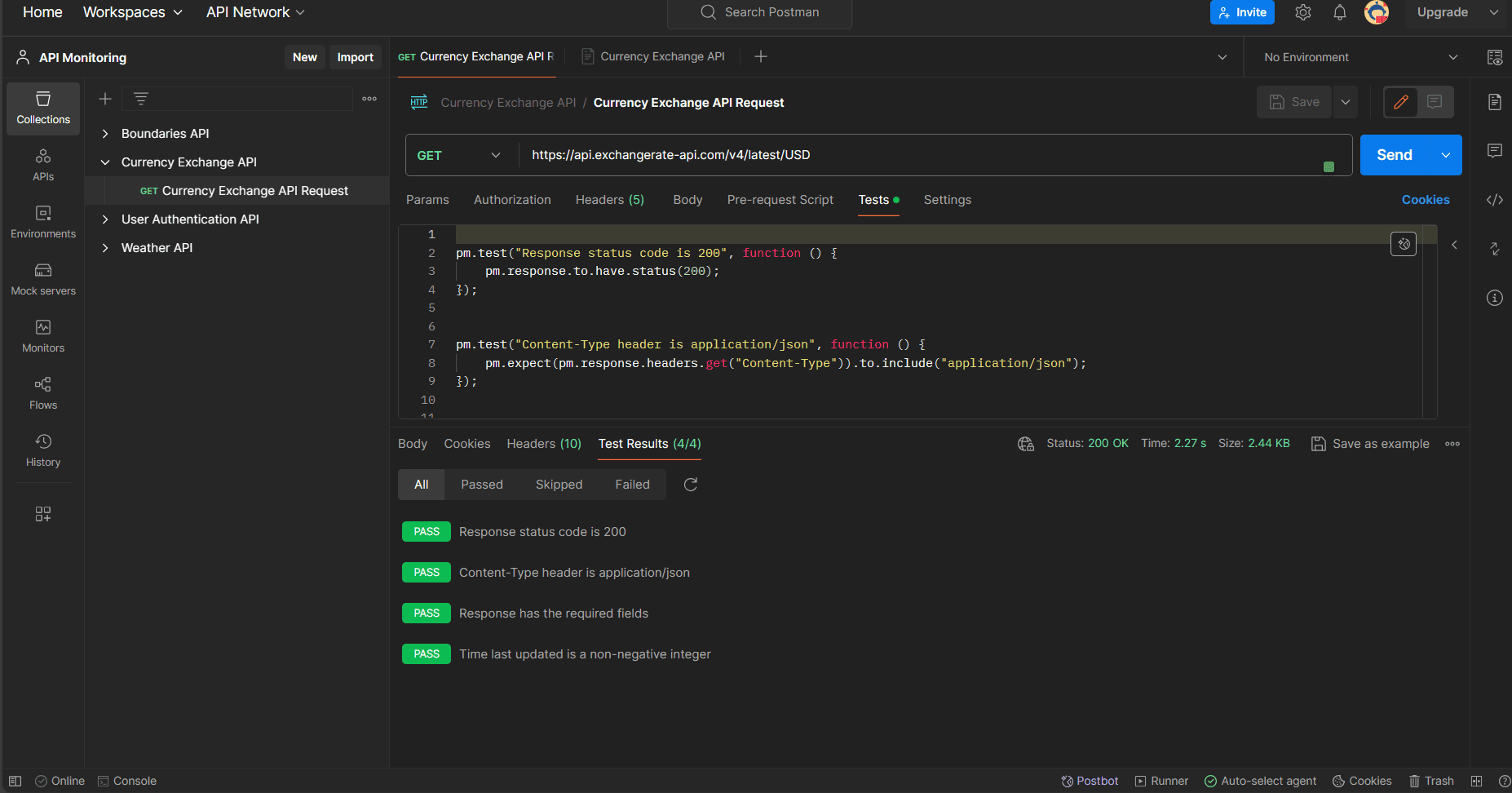Image resolution: width=1512 pixels, height=793 pixels.
Task: Collapse the Currency Exchange API collection
Action: (x=105, y=162)
